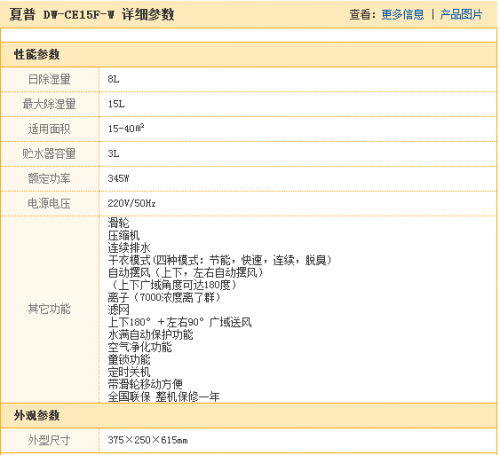Click the 压缩机 feature line
The width and height of the screenshot is (500, 455).
pos(124,236)
